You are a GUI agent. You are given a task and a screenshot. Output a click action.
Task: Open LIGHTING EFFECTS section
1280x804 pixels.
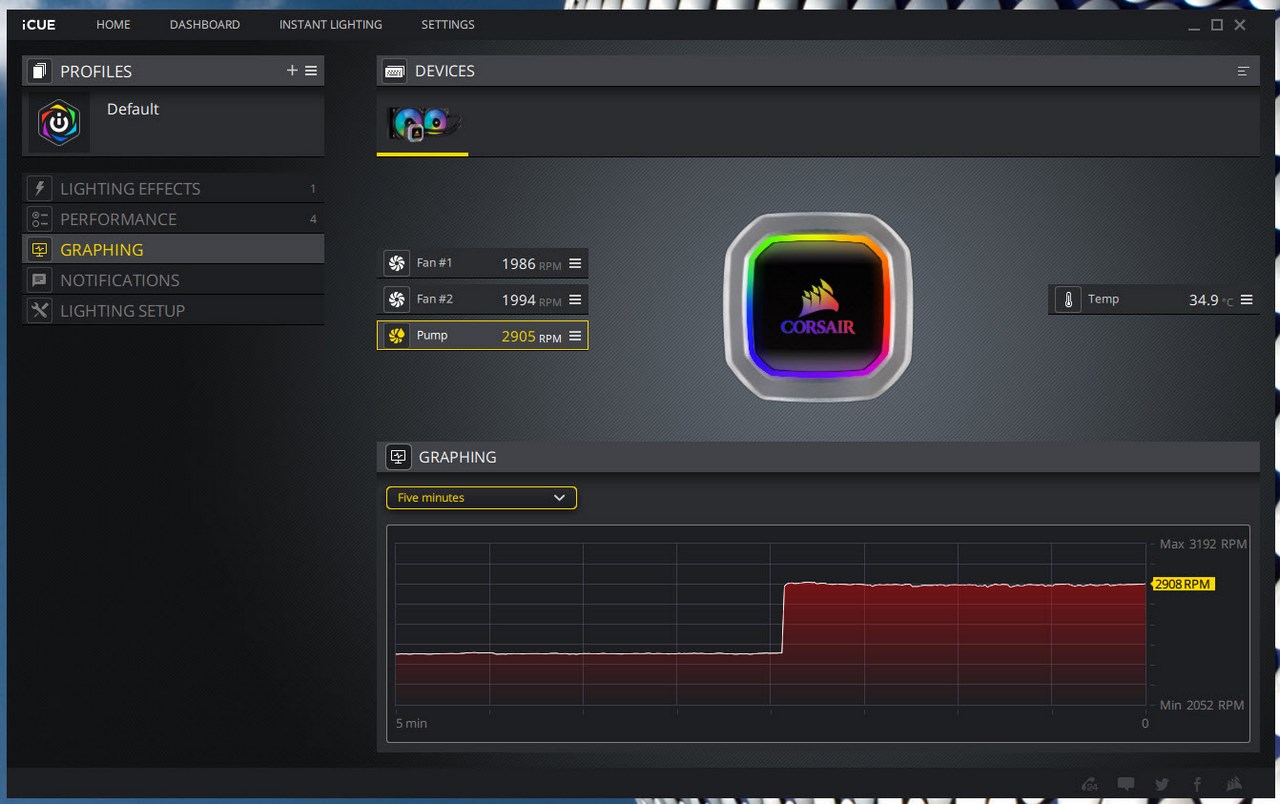[173, 188]
